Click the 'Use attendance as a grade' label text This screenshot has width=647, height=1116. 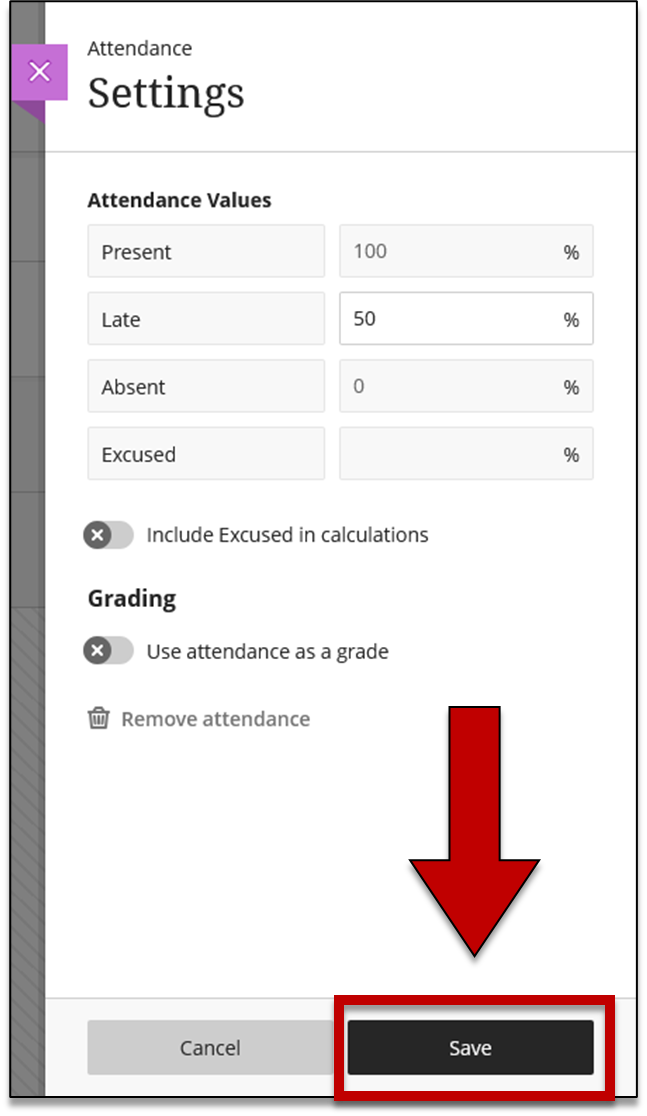click(x=267, y=652)
